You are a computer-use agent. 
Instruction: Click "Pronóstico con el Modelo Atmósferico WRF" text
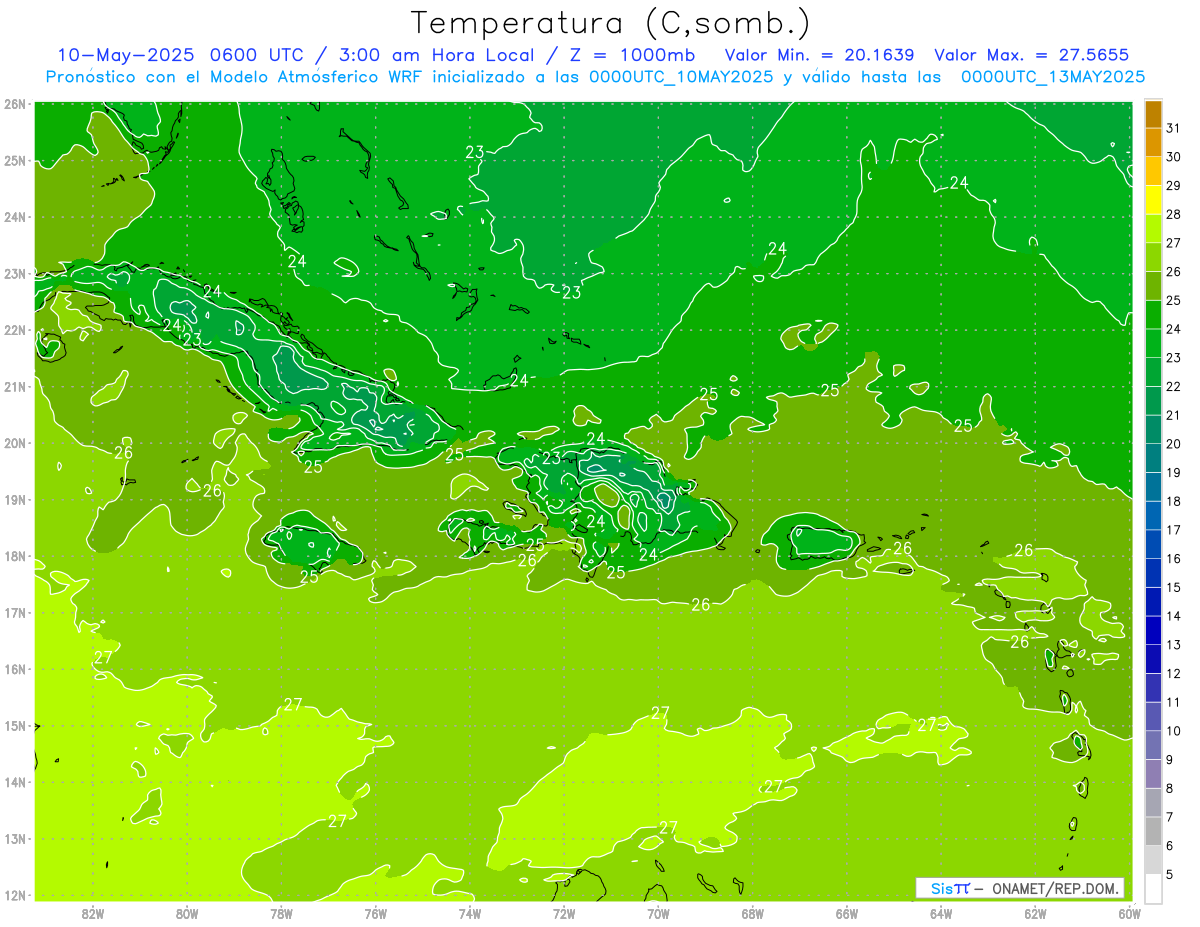pos(236,77)
